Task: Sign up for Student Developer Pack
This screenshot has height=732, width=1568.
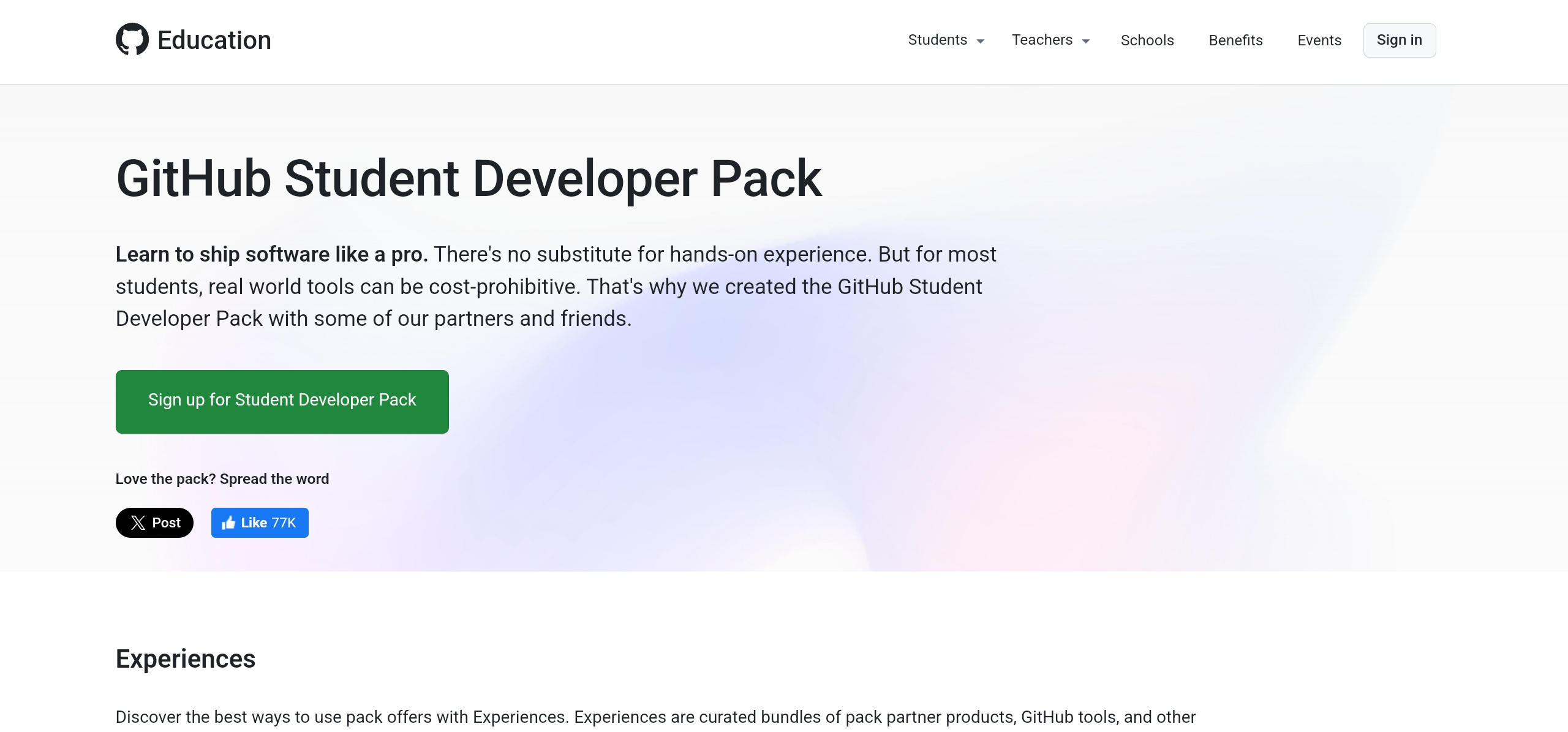Action: [282, 401]
